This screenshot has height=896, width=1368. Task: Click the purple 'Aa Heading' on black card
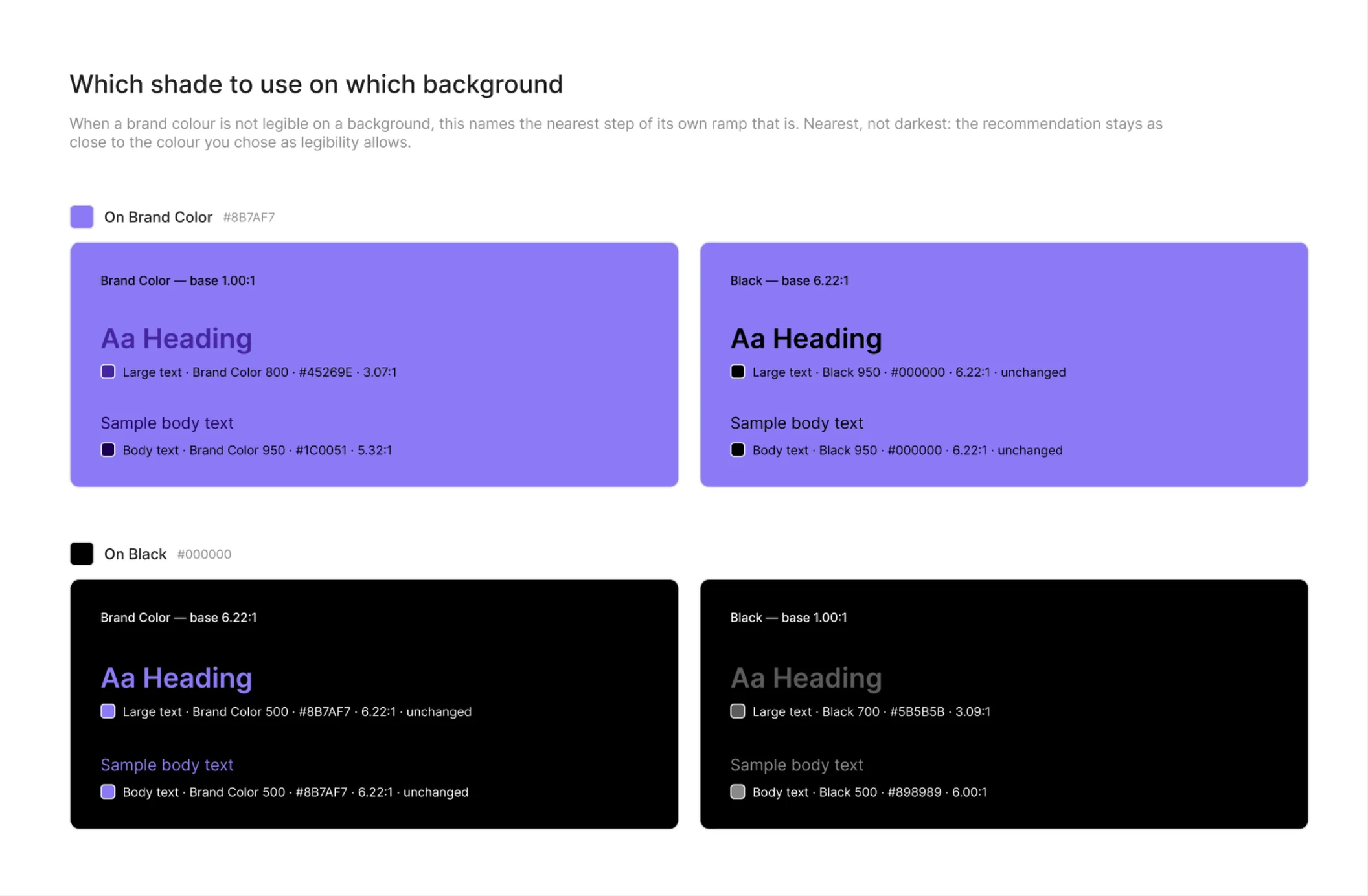tap(176, 678)
